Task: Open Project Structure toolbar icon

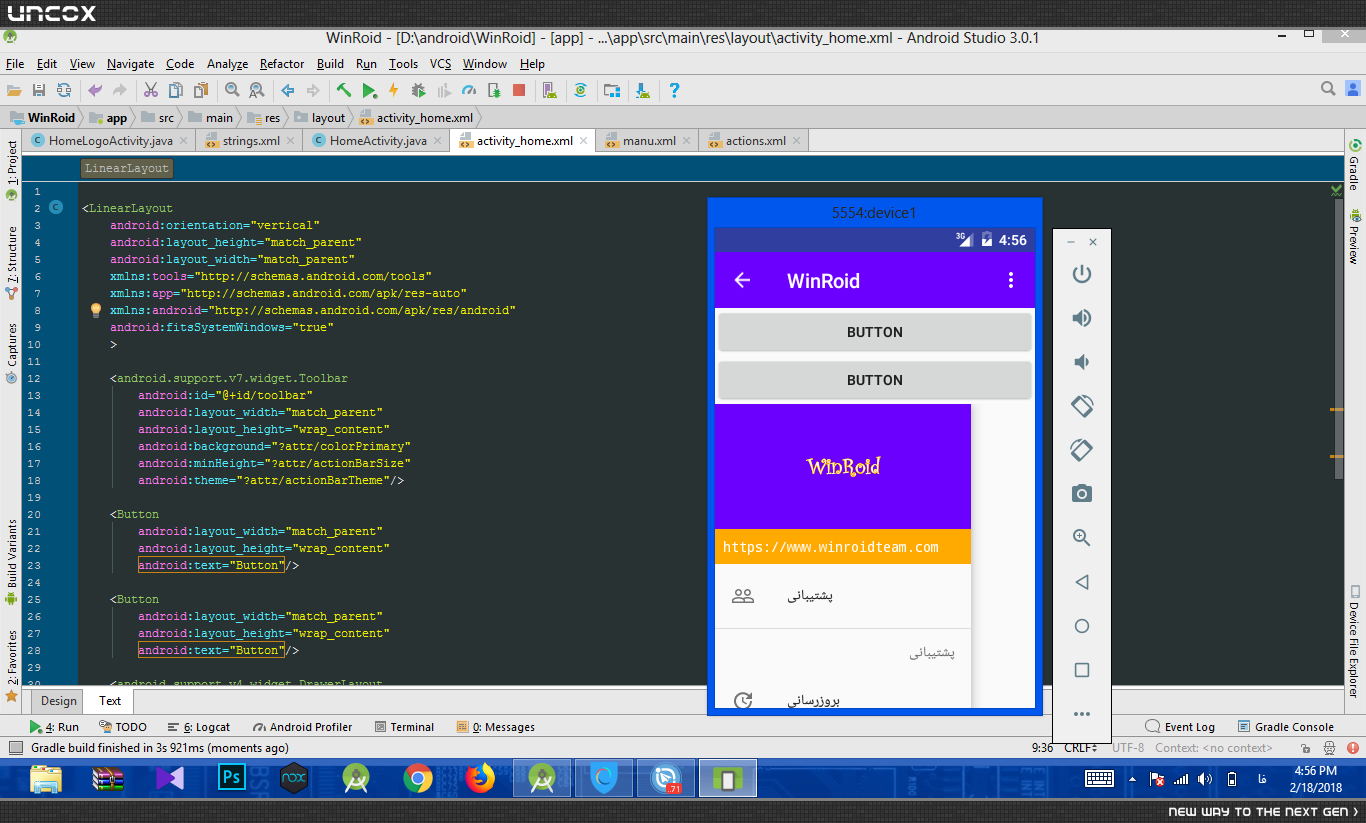Action: coord(611,90)
